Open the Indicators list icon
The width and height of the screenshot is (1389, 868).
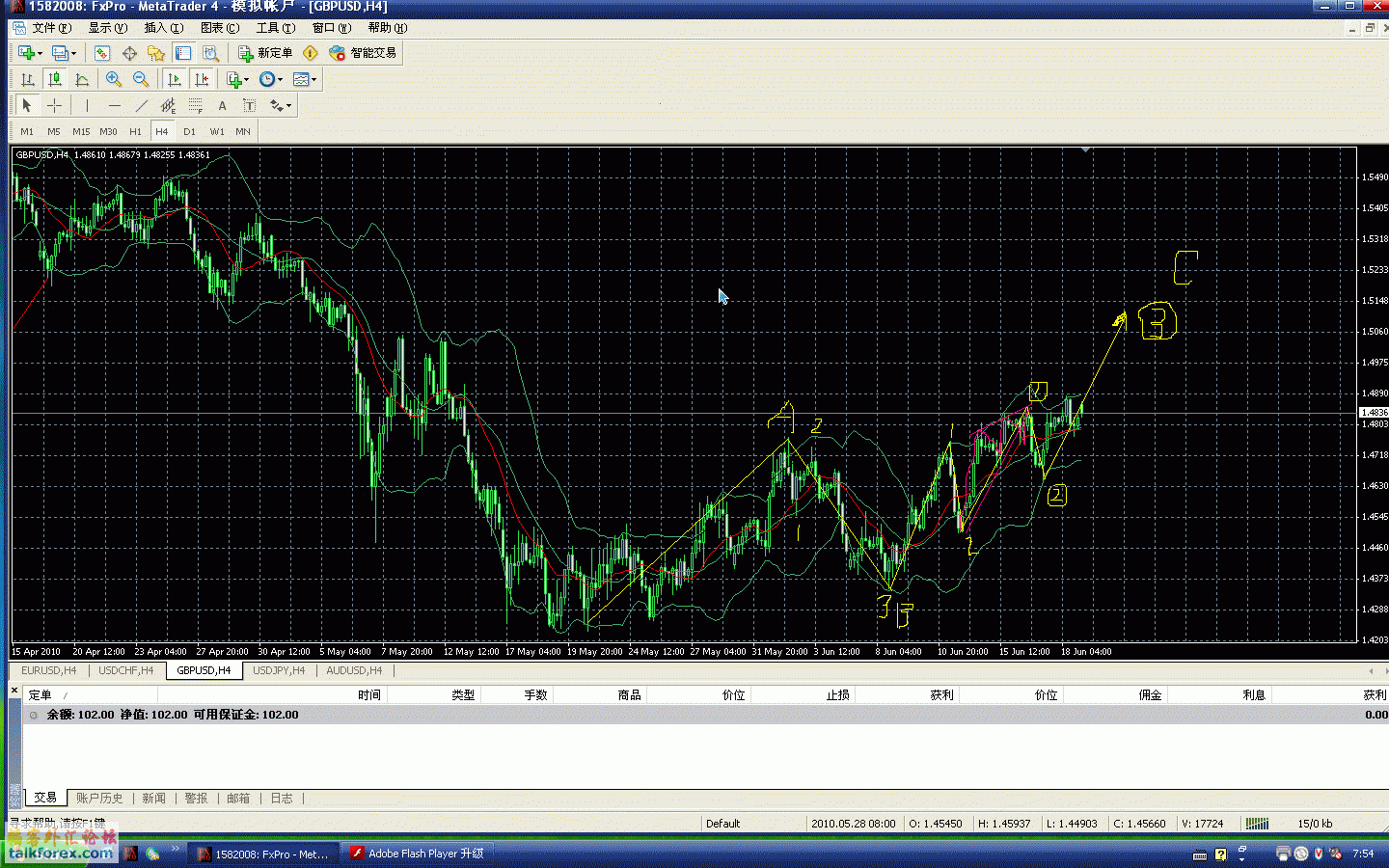pos(234,79)
